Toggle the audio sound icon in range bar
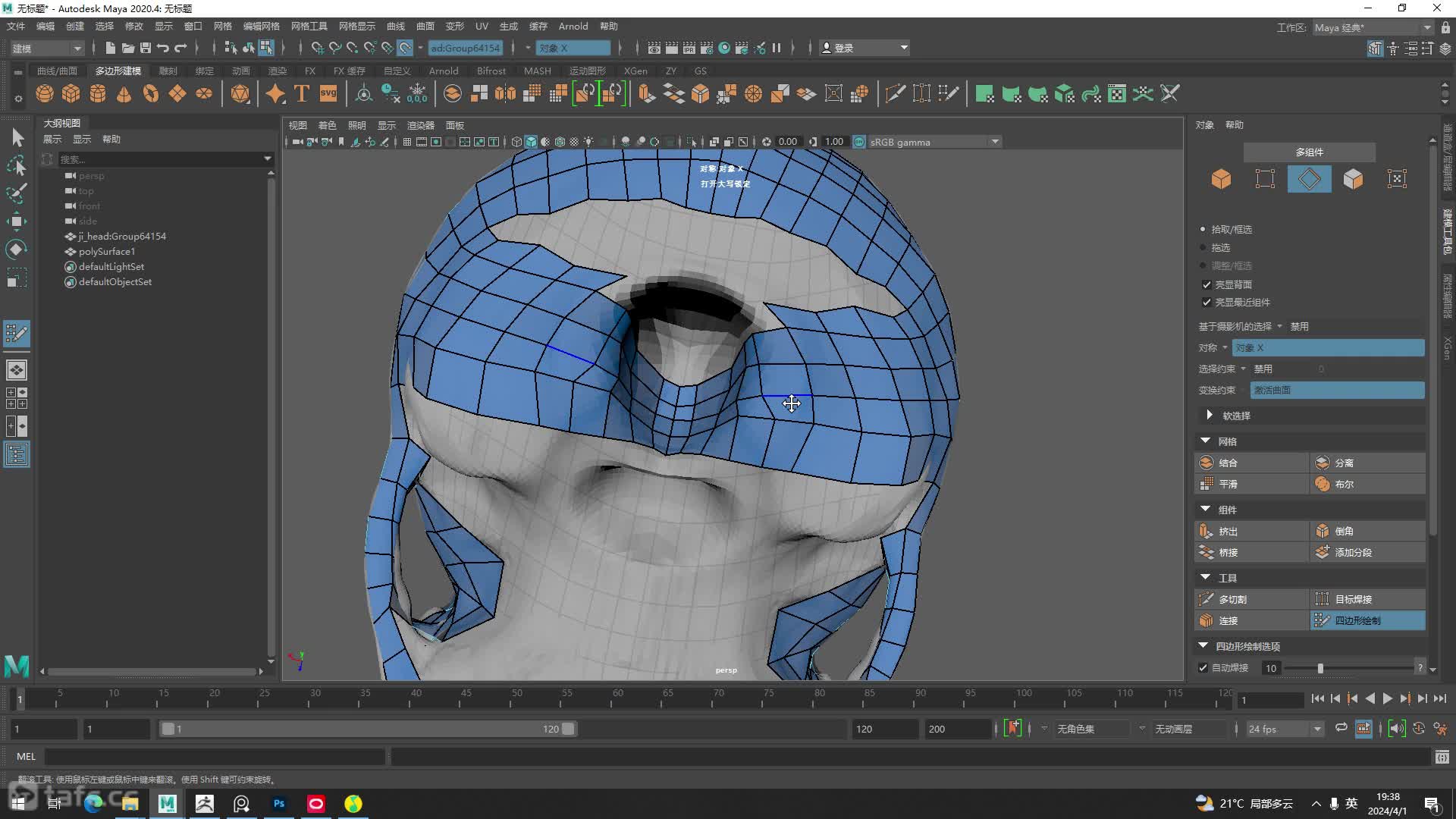This screenshot has width=1456, height=819. click(x=1397, y=729)
